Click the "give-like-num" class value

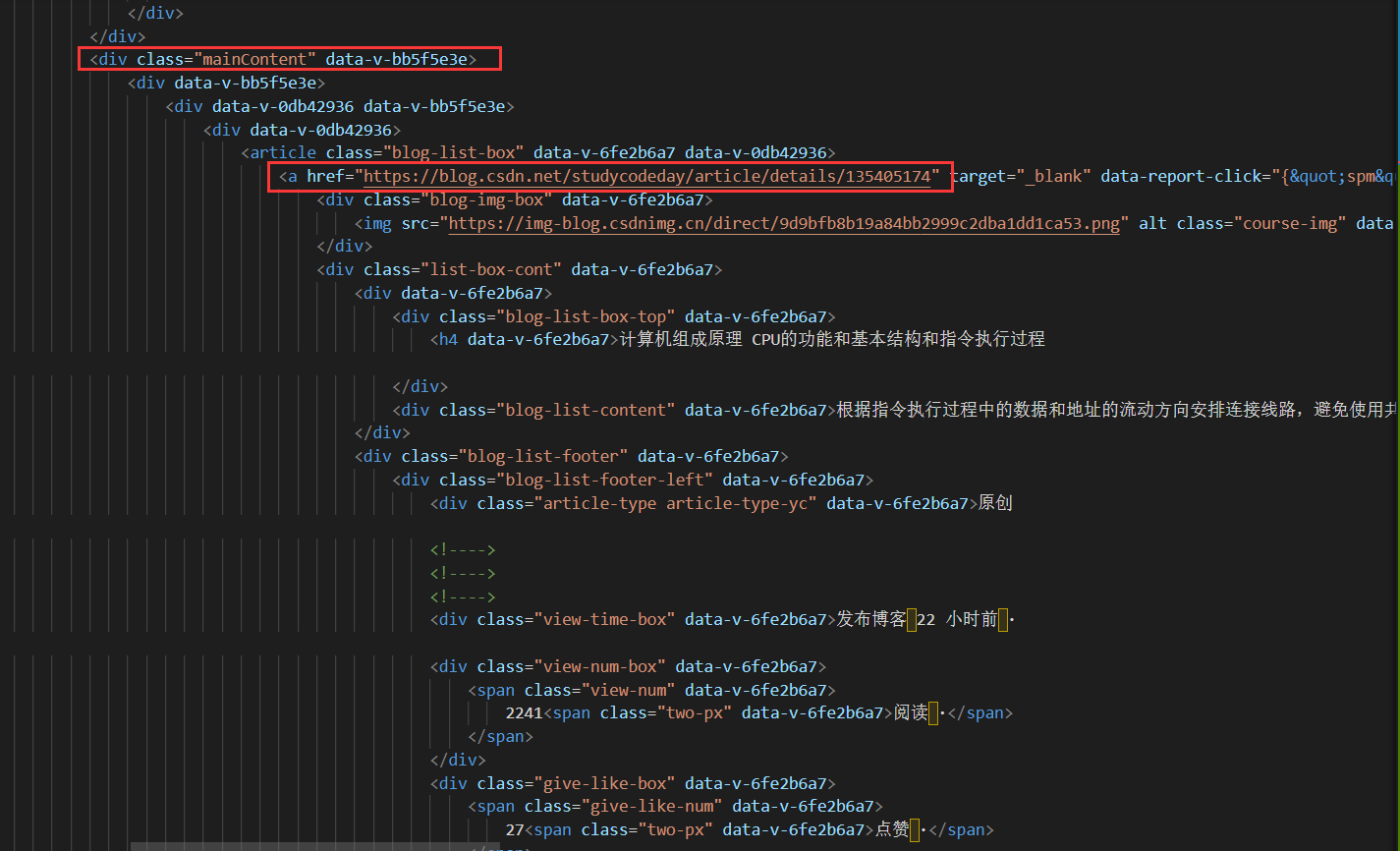click(x=650, y=806)
